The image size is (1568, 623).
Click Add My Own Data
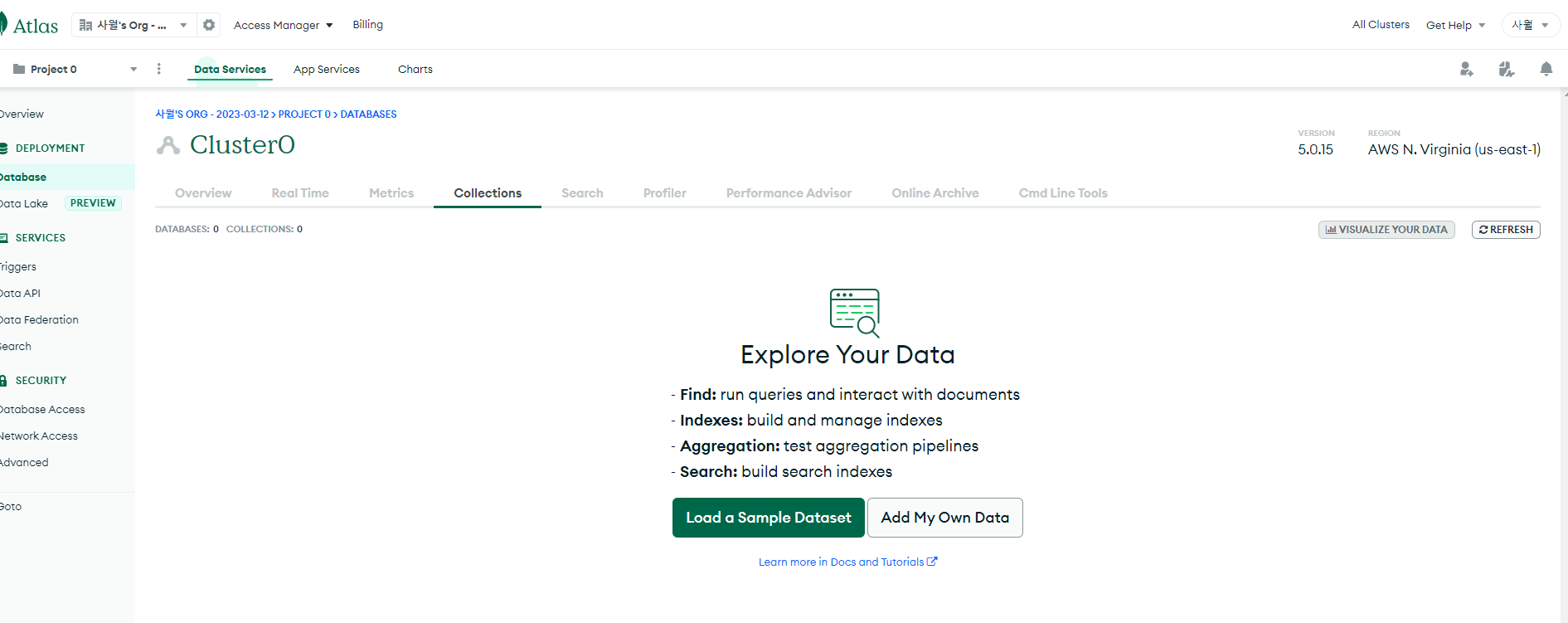(x=945, y=518)
